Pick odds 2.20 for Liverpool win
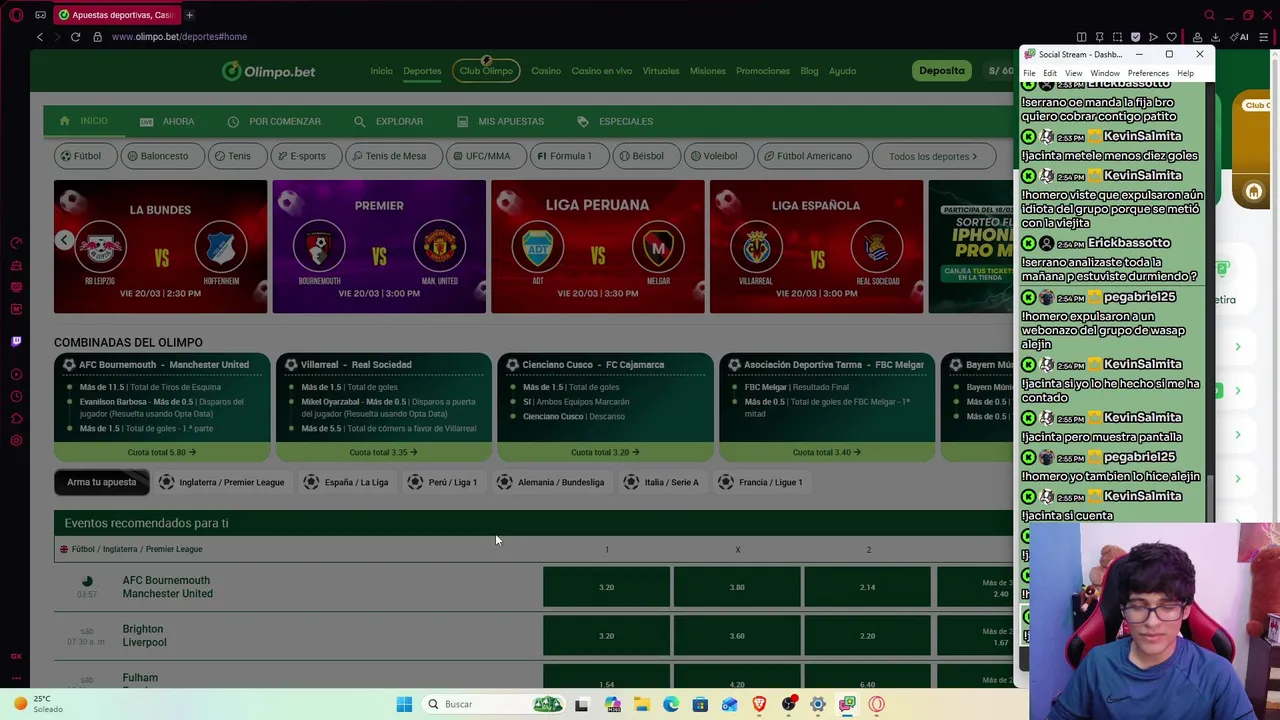 (x=867, y=636)
